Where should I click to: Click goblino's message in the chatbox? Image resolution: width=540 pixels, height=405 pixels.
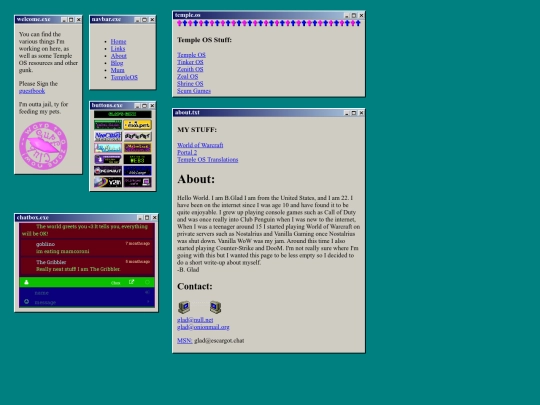(87, 248)
